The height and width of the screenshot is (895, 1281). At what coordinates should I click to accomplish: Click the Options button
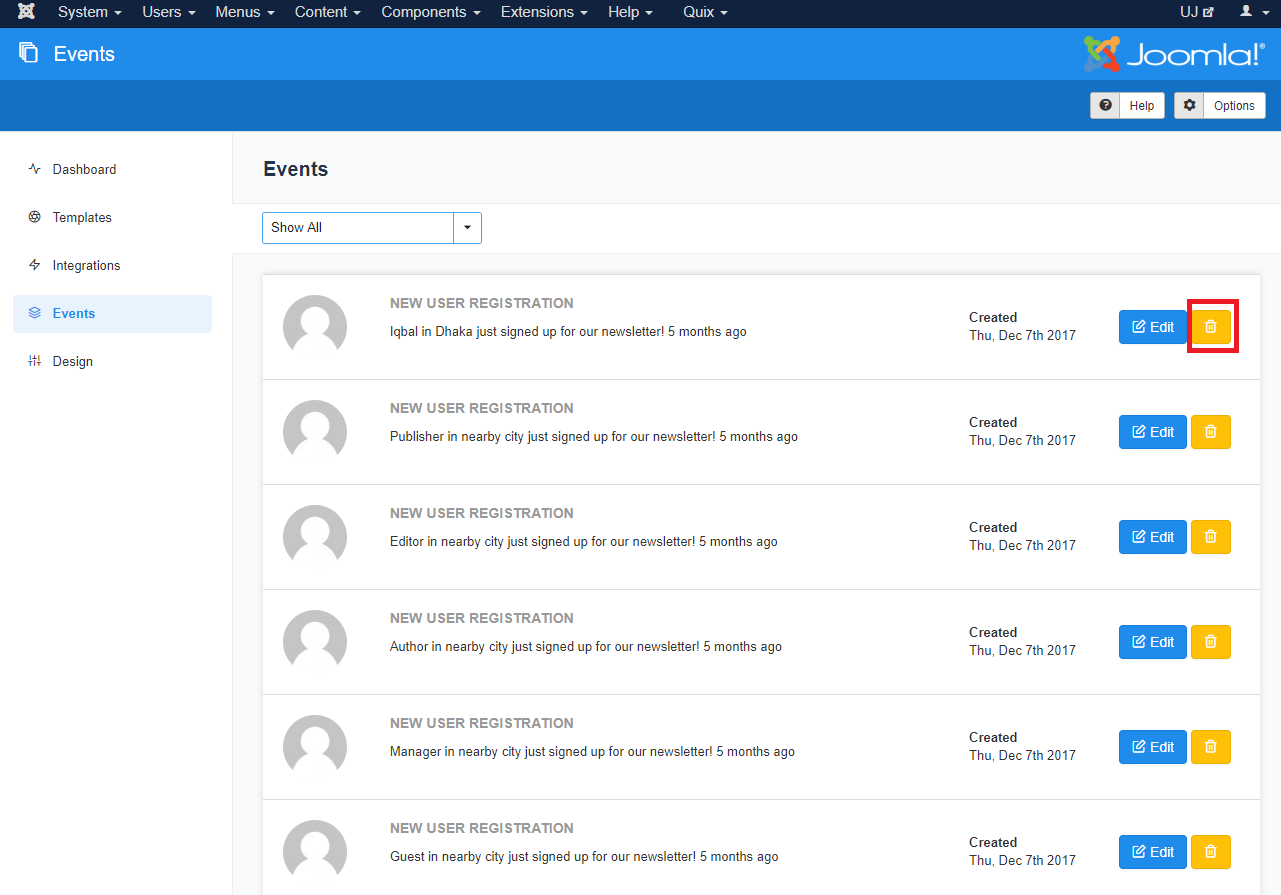tap(1220, 106)
